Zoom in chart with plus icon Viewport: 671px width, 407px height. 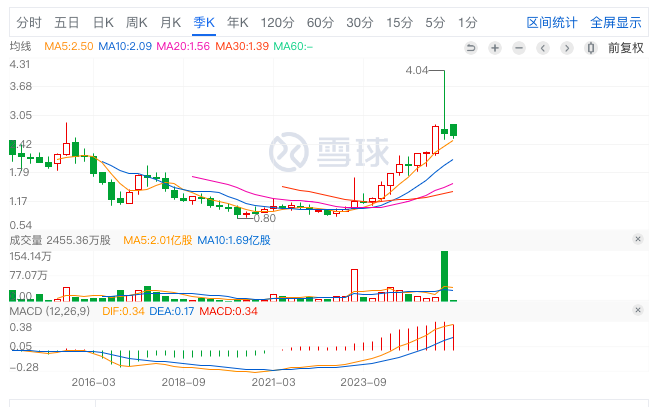click(495, 48)
